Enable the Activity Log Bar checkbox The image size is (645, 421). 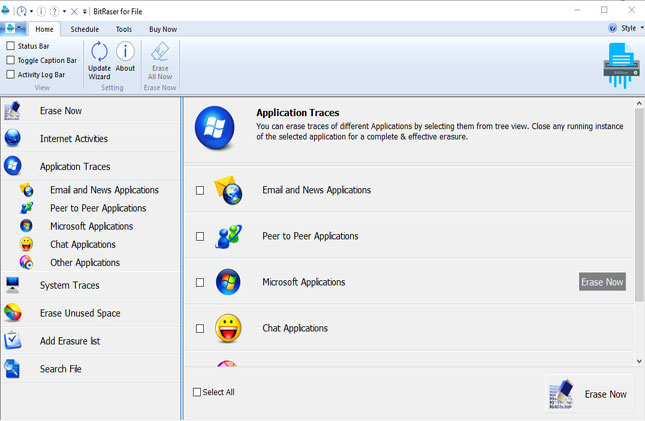point(11,74)
